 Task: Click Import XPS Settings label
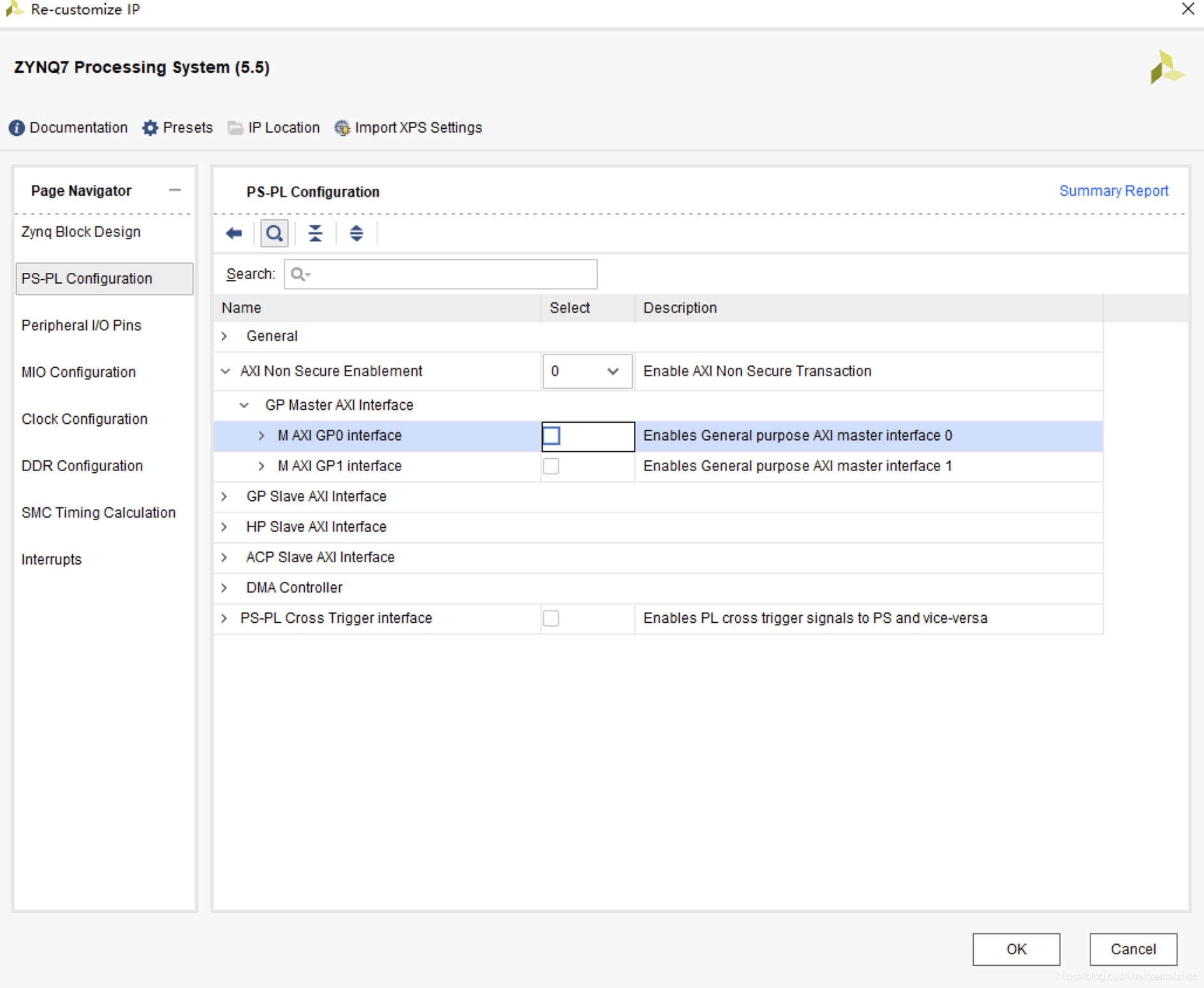418,128
